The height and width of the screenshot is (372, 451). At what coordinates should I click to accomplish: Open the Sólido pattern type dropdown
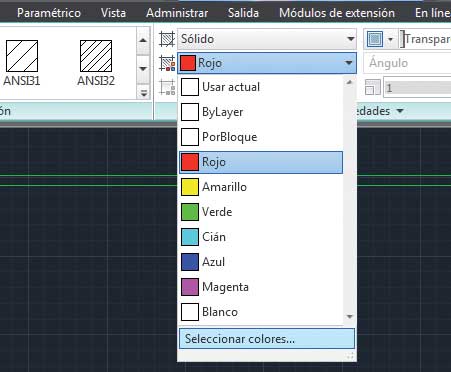(267, 39)
